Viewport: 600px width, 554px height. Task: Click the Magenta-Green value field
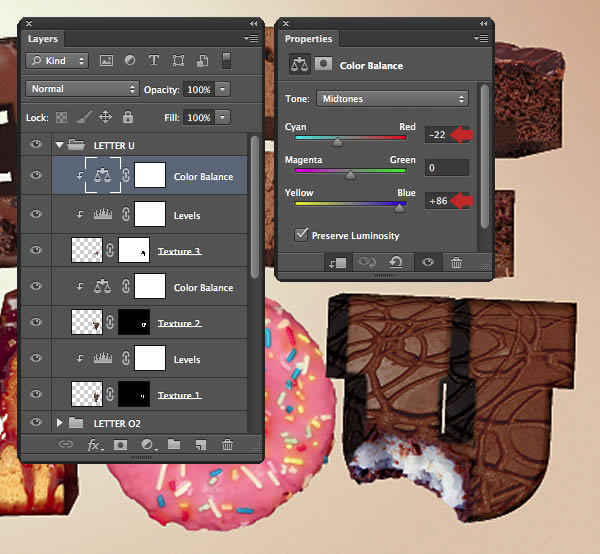pos(446,168)
